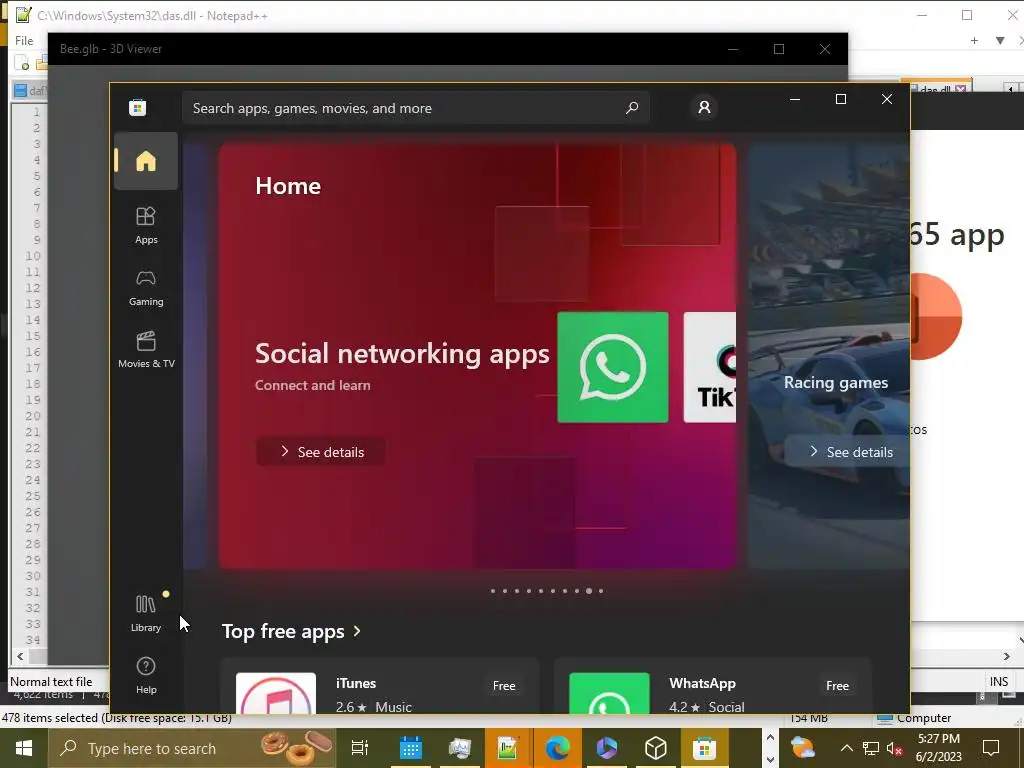Open the Home tab in Microsoft Store sidebar

[x=146, y=161]
